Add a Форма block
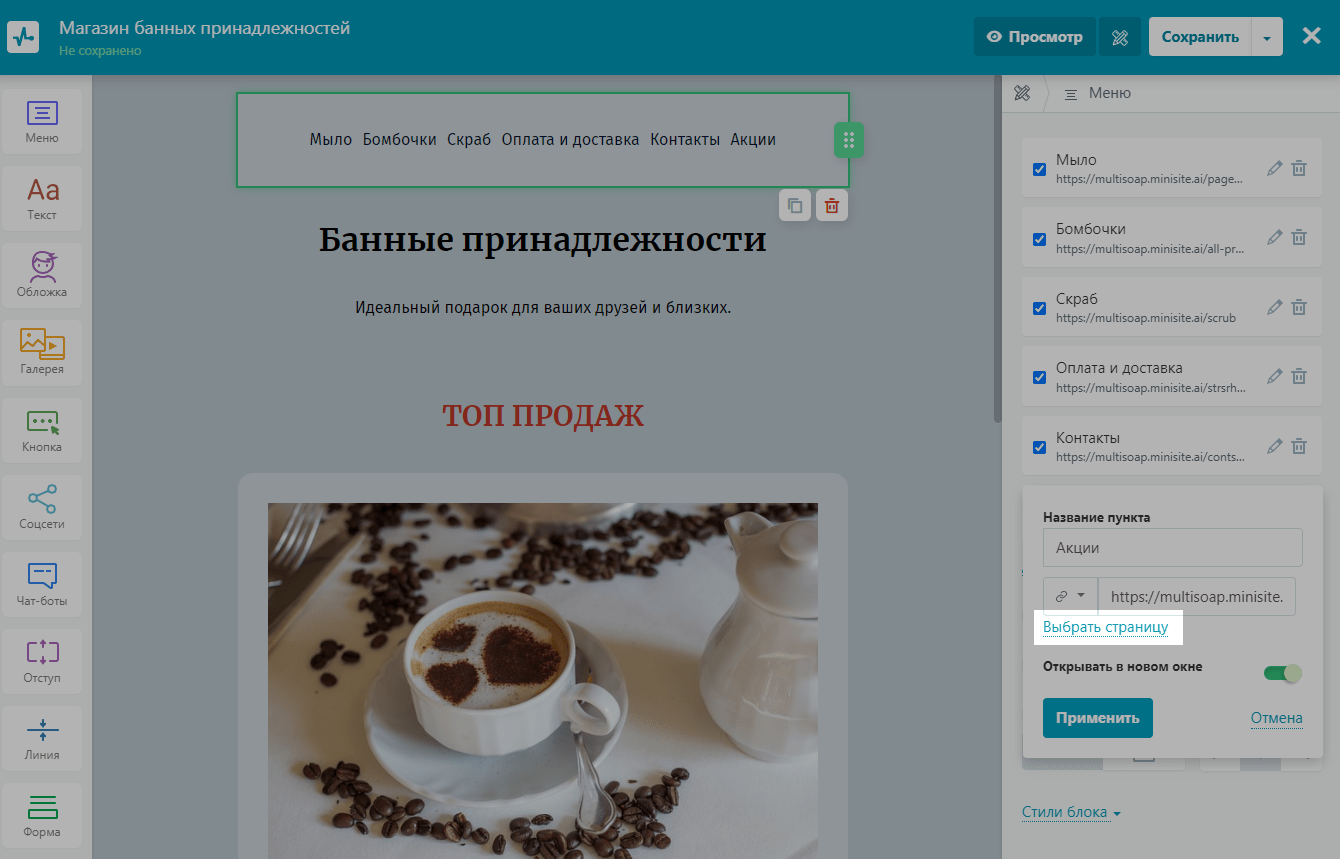Viewport: 1340px width, 859px height. 42,815
